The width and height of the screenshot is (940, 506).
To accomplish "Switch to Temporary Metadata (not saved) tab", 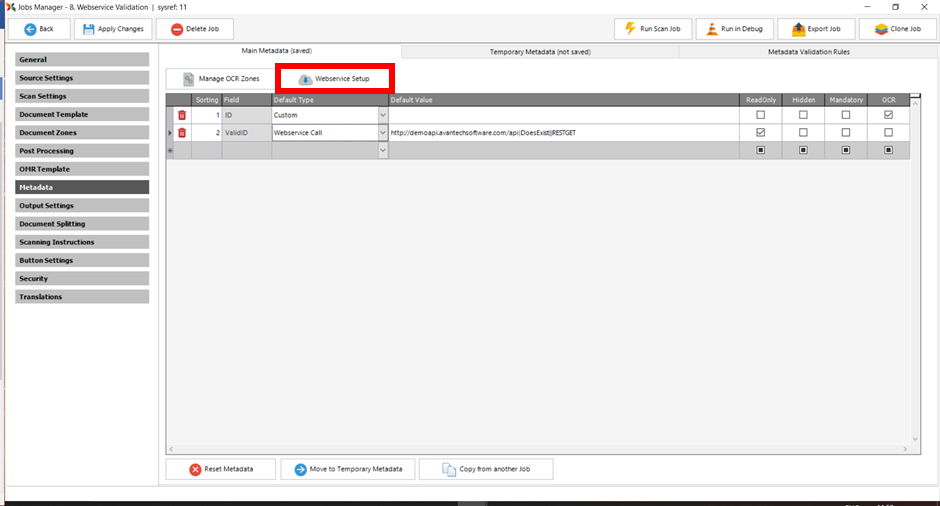I will coord(539,51).
